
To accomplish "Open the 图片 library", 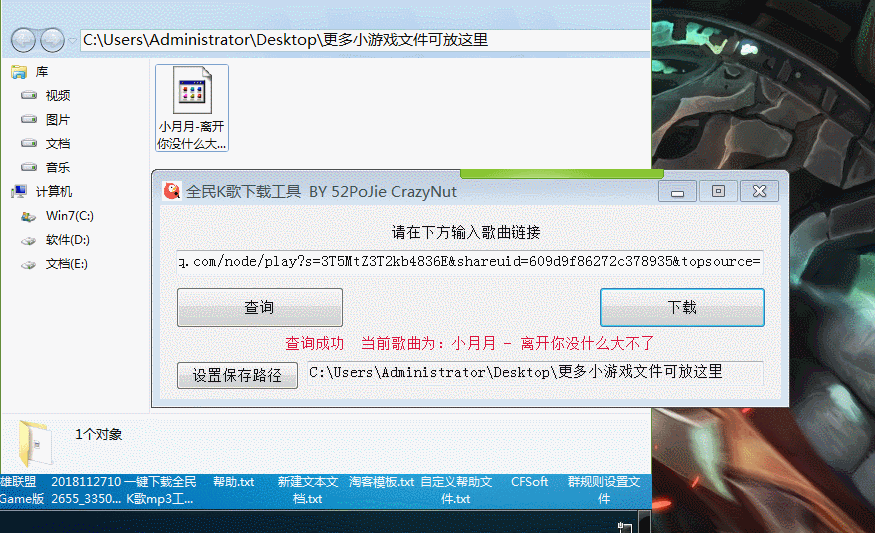I will (x=57, y=120).
